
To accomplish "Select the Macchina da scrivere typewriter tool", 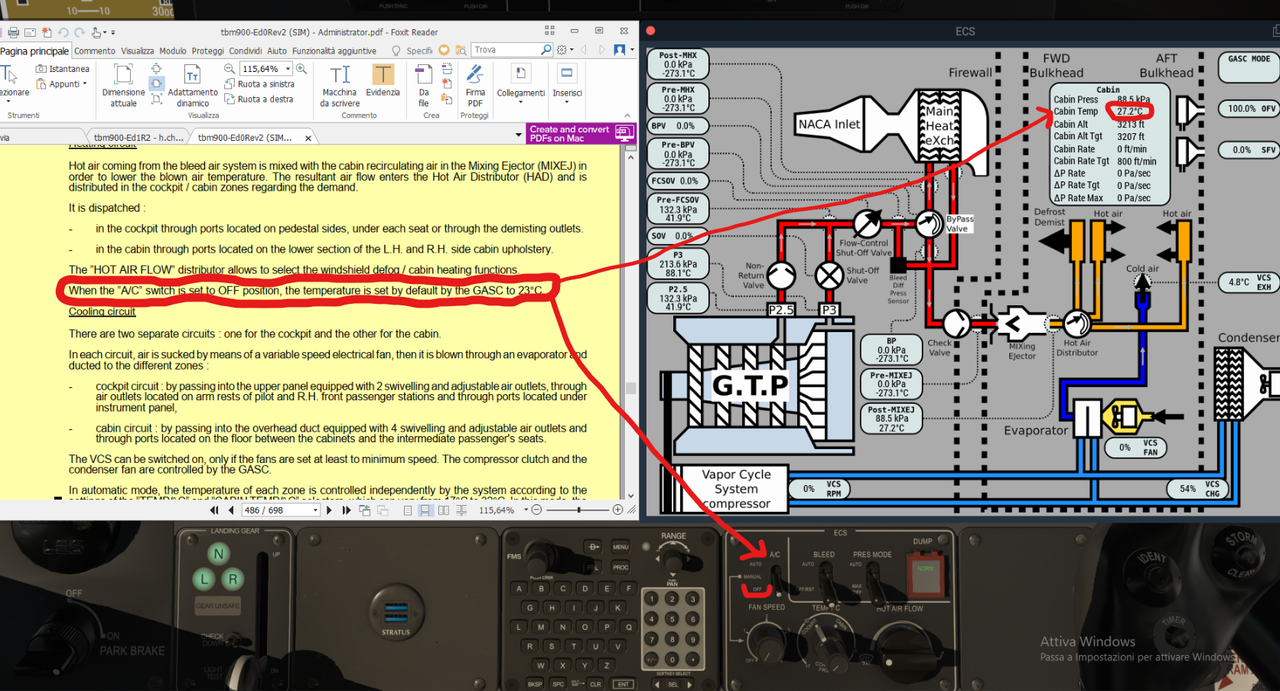I will pos(340,86).
